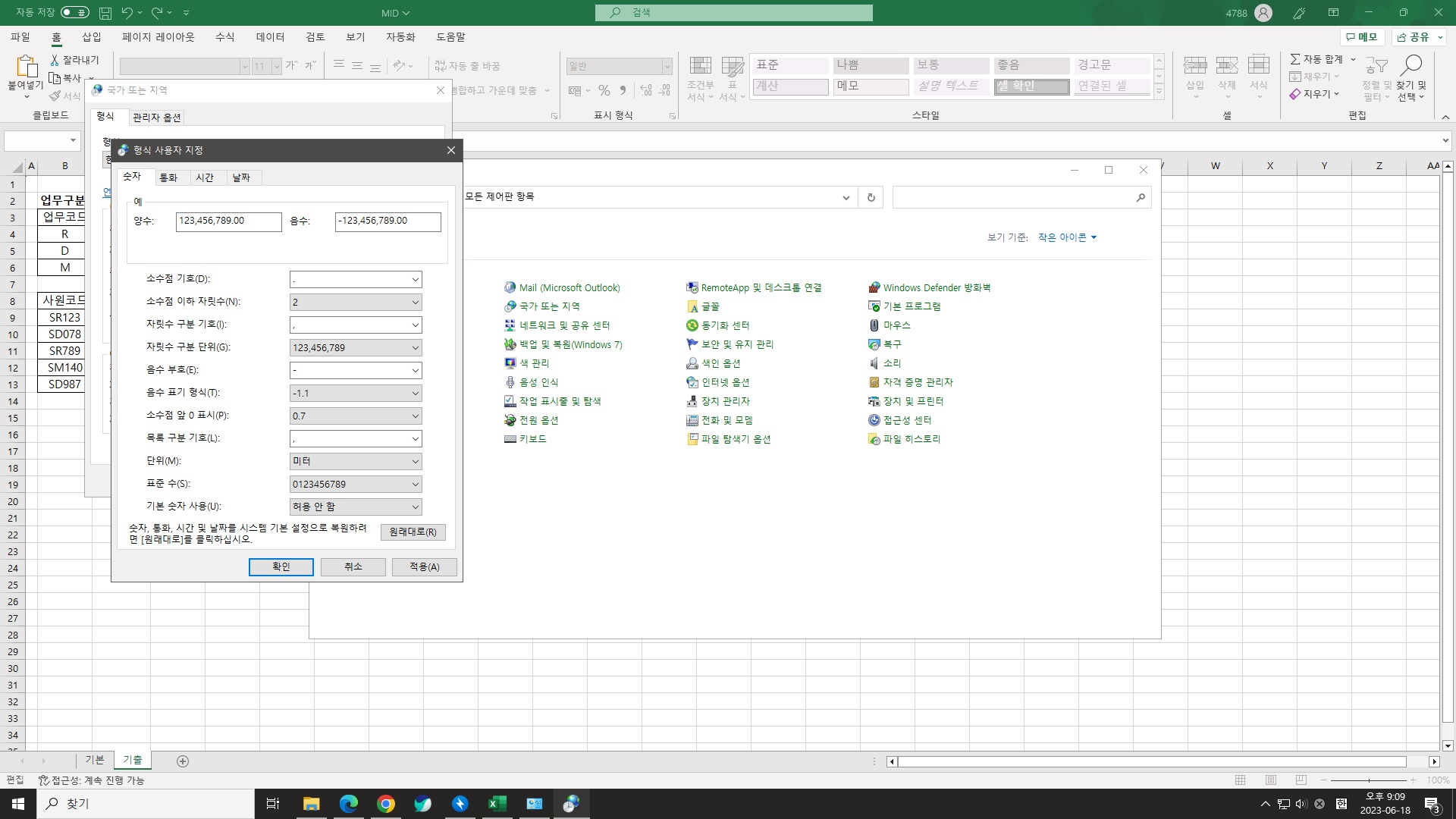
Task: Click the 원래대로(R) reset button
Action: click(x=413, y=532)
